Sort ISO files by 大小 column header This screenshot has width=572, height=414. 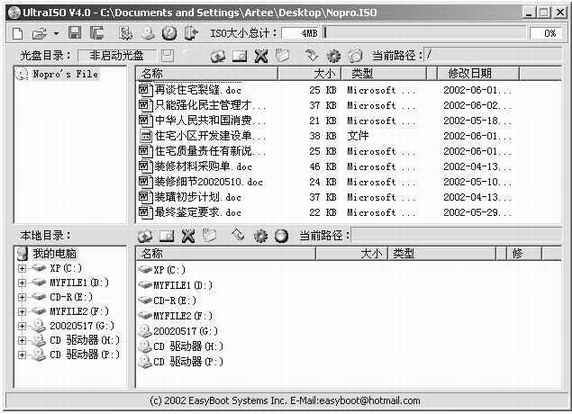pos(309,74)
